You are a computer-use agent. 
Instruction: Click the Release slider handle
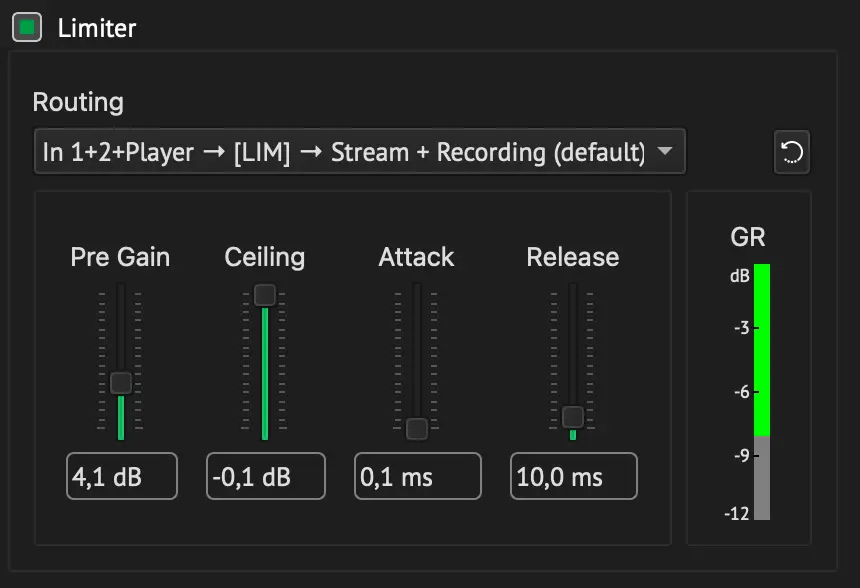[x=573, y=417]
